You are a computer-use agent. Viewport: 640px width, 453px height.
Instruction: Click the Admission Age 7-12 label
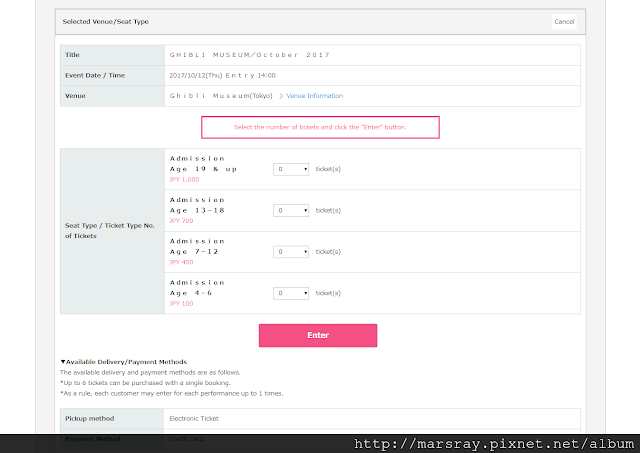coord(197,246)
